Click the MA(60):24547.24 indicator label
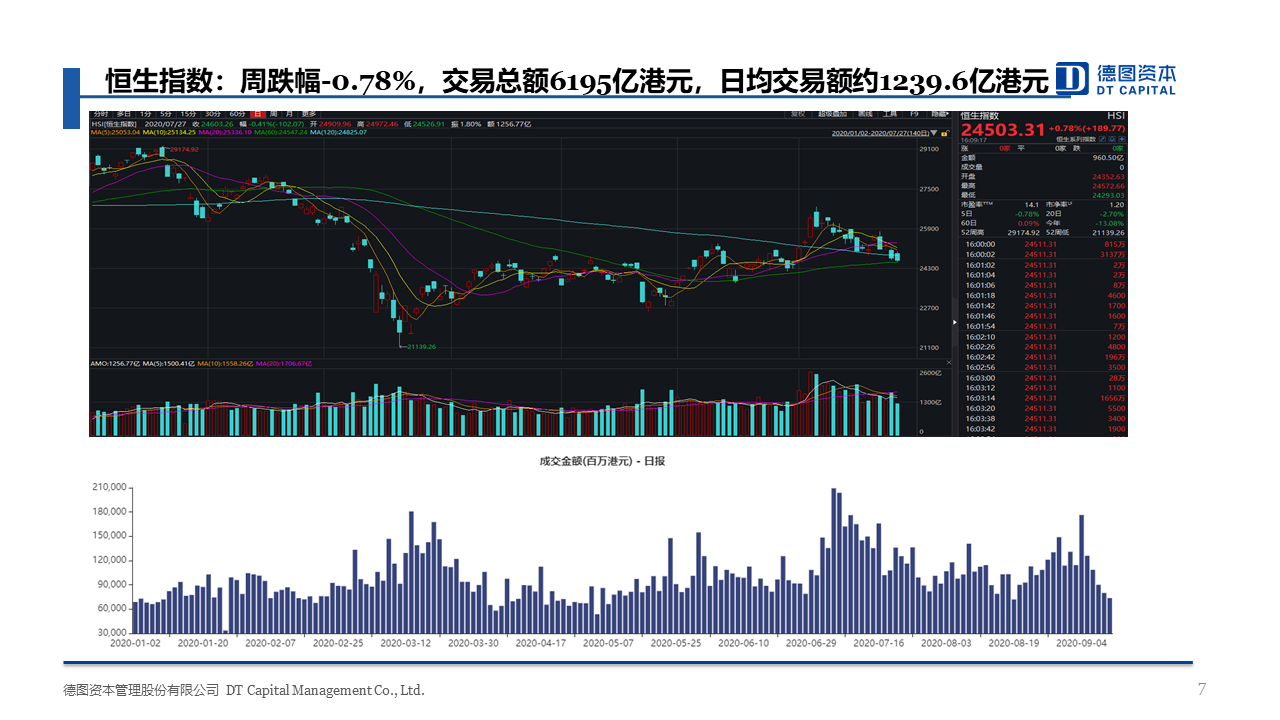 coord(281,132)
